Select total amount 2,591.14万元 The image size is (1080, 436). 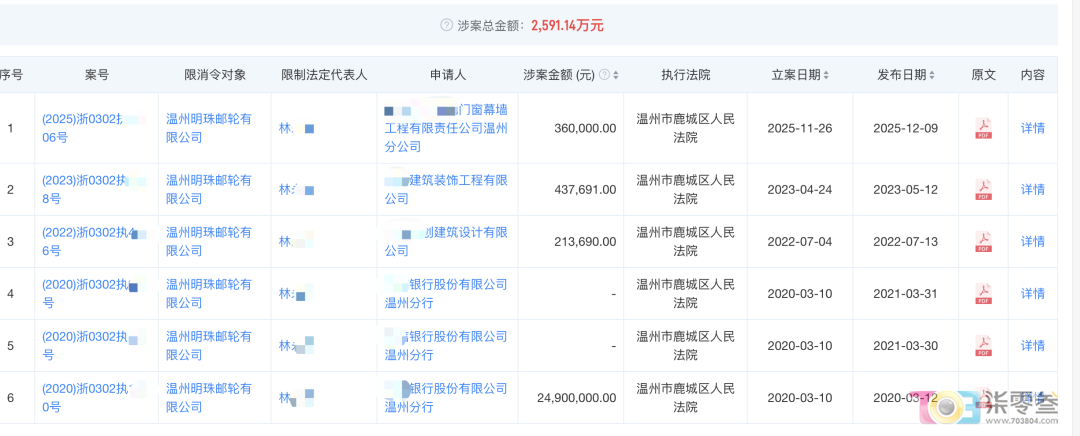point(567,25)
